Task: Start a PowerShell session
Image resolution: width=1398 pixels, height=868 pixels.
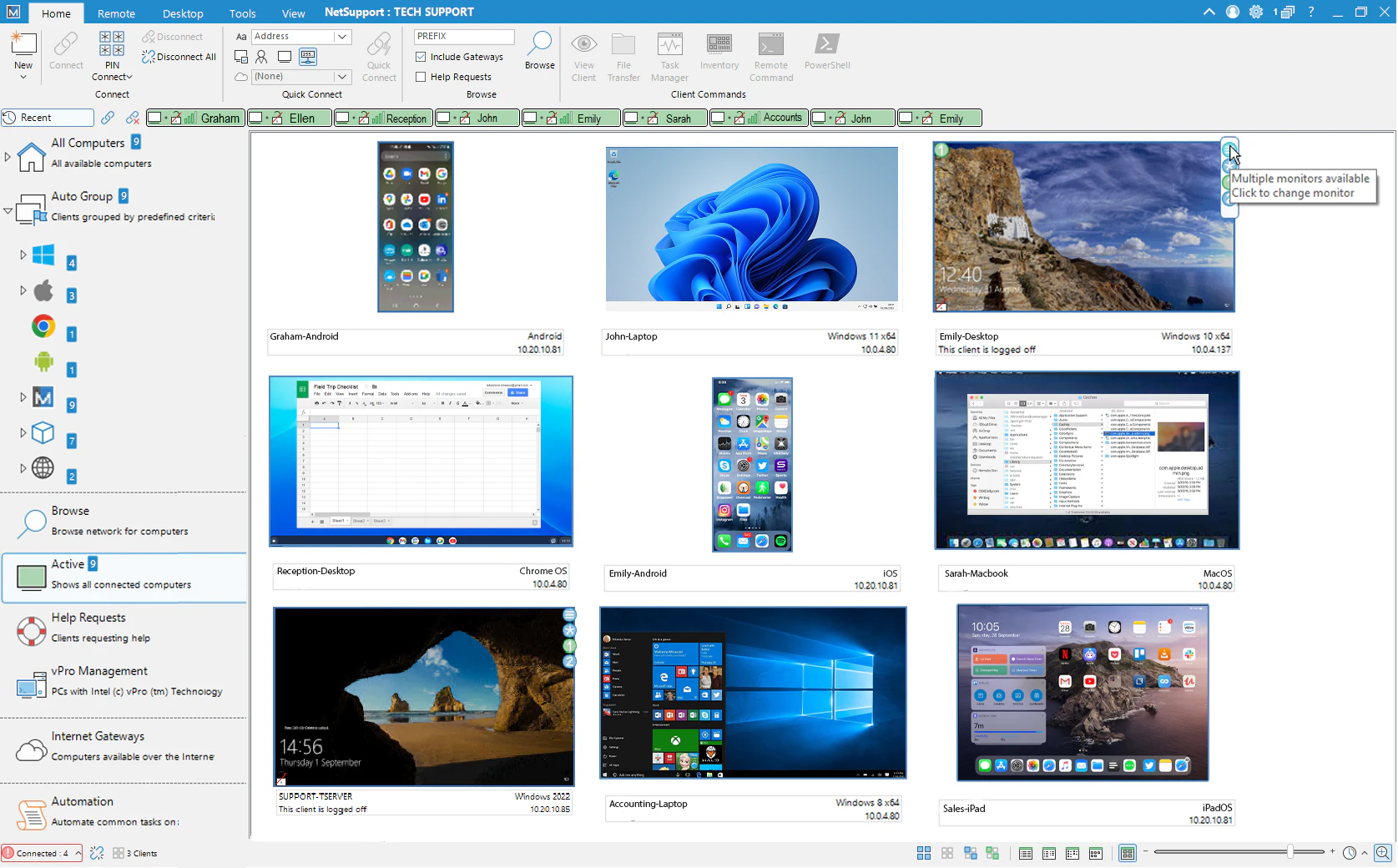Action: click(826, 55)
